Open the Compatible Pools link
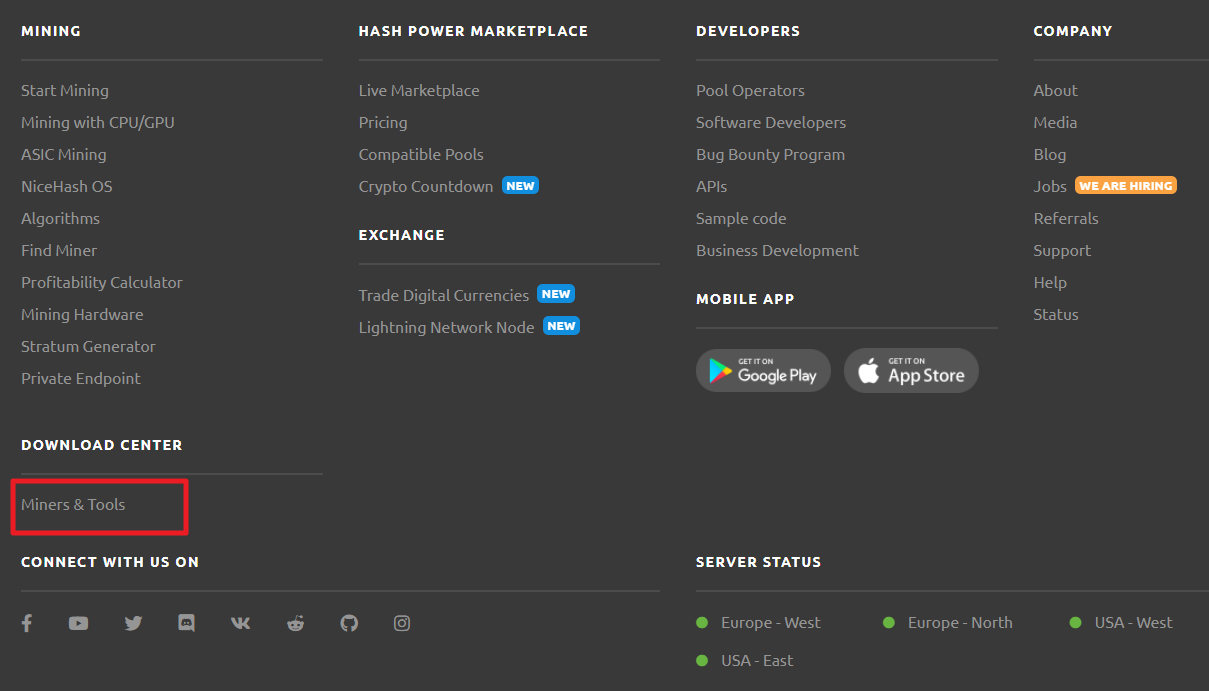 tap(421, 154)
